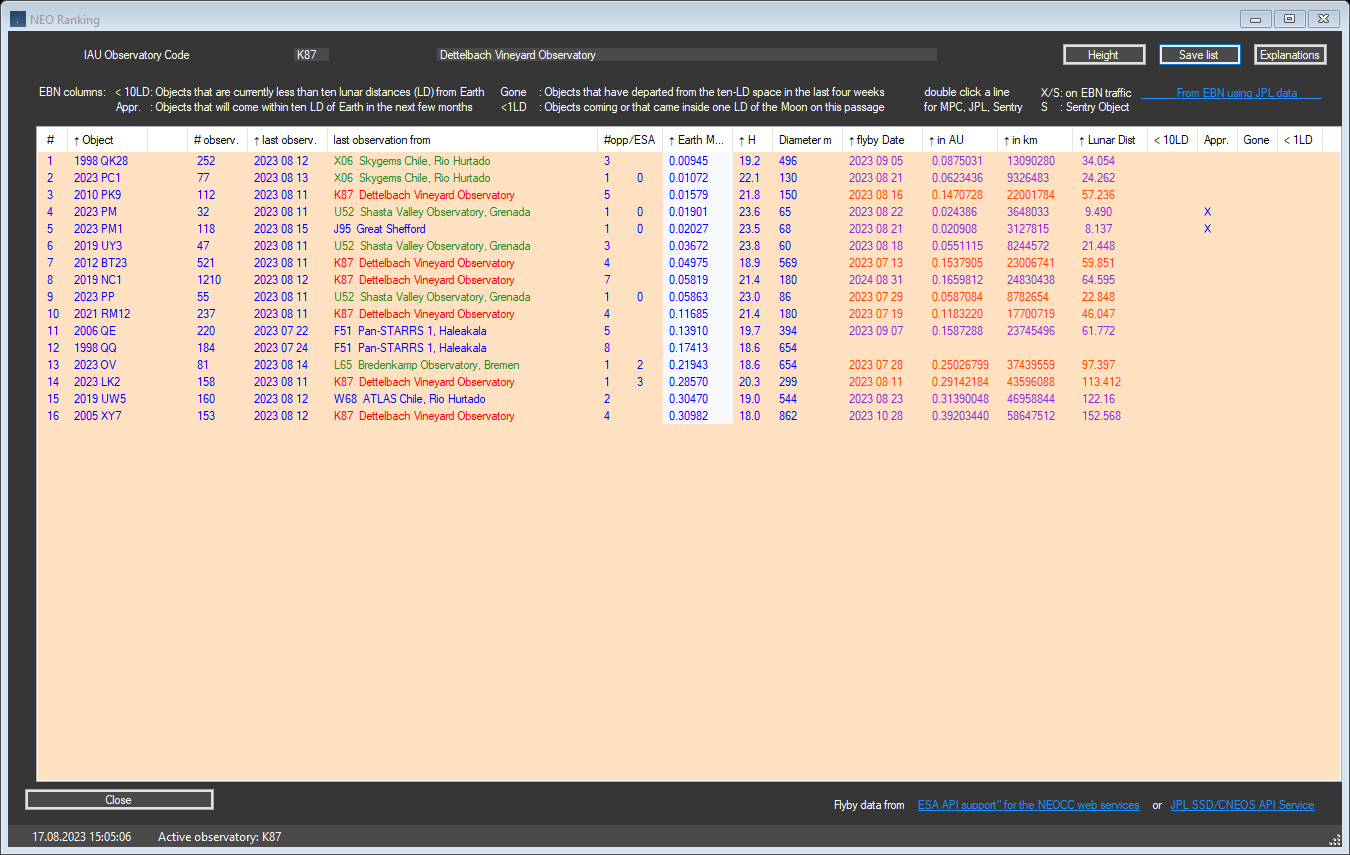Click Earth MOID value 0.30982
Screen dimensions: 1350x855
coord(688,416)
